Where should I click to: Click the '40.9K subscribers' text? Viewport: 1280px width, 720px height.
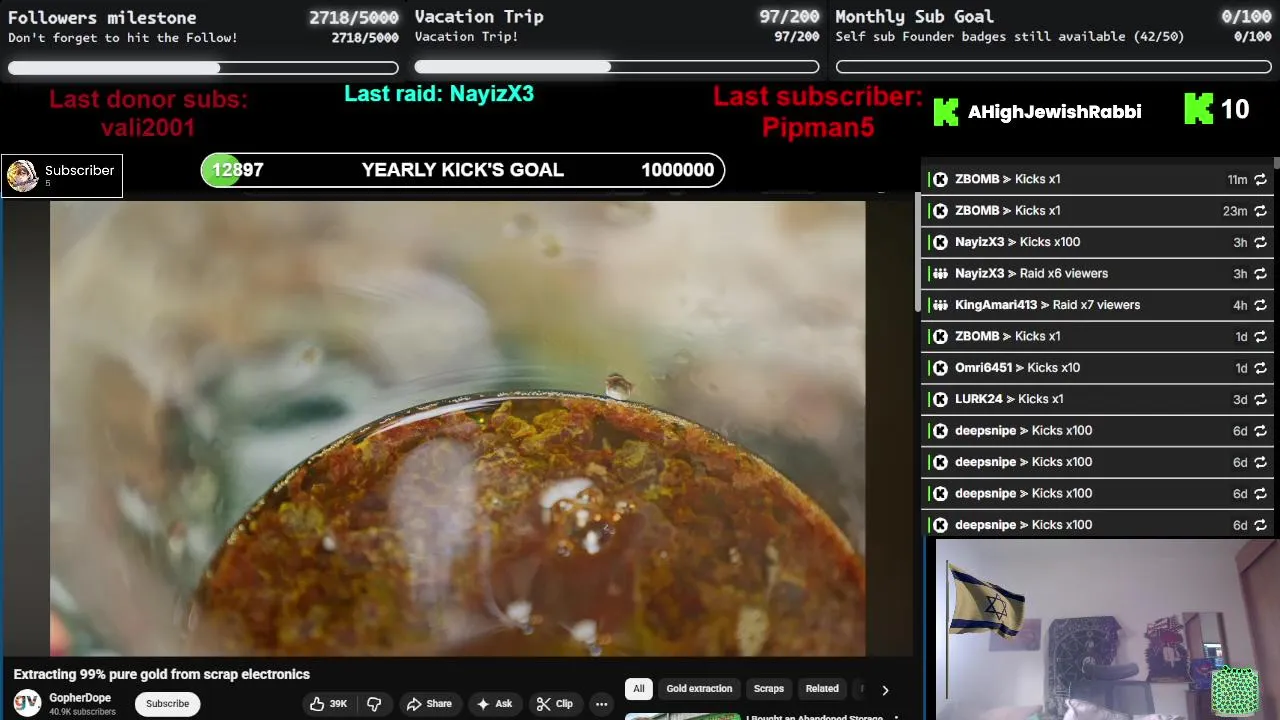82,712
